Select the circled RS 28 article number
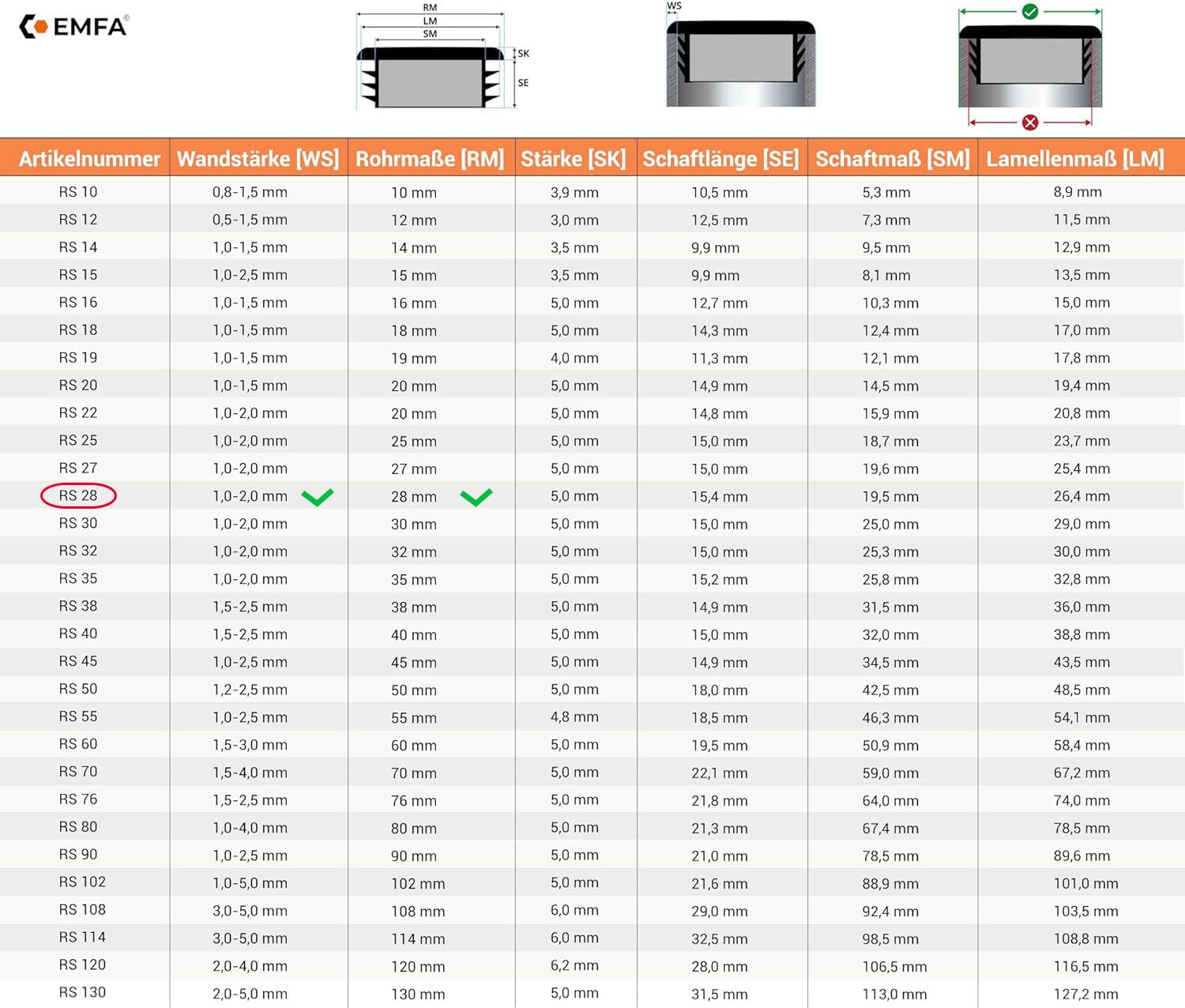This screenshot has width=1185, height=1008. (x=78, y=495)
